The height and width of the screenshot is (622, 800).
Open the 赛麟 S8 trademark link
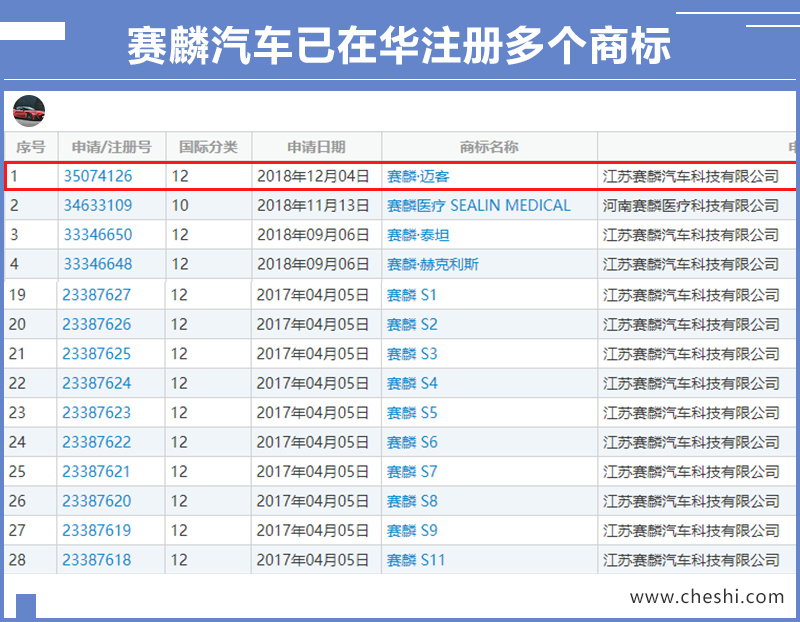pyautogui.click(x=412, y=501)
